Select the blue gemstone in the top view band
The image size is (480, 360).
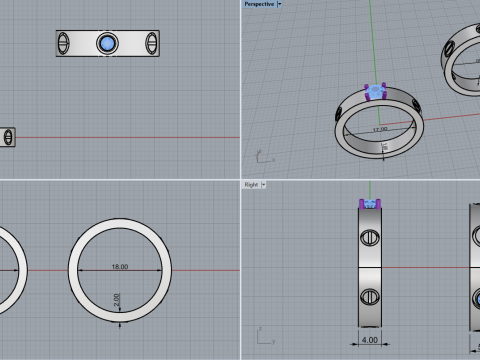pos(107,43)
